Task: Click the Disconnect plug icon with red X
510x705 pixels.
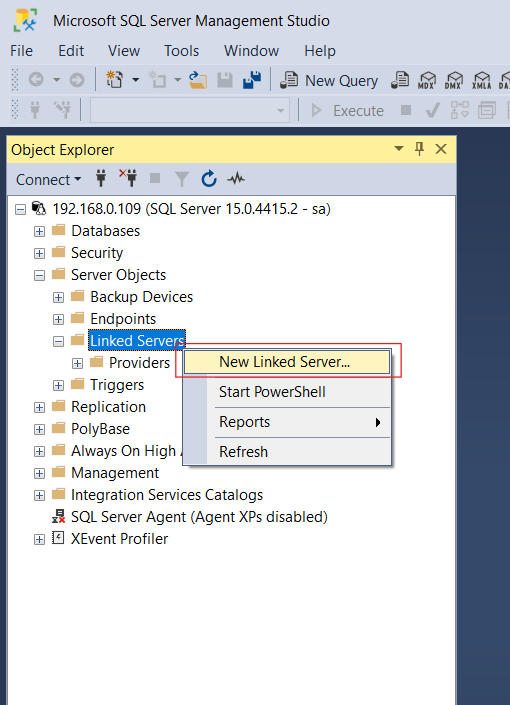Action: 128,178
